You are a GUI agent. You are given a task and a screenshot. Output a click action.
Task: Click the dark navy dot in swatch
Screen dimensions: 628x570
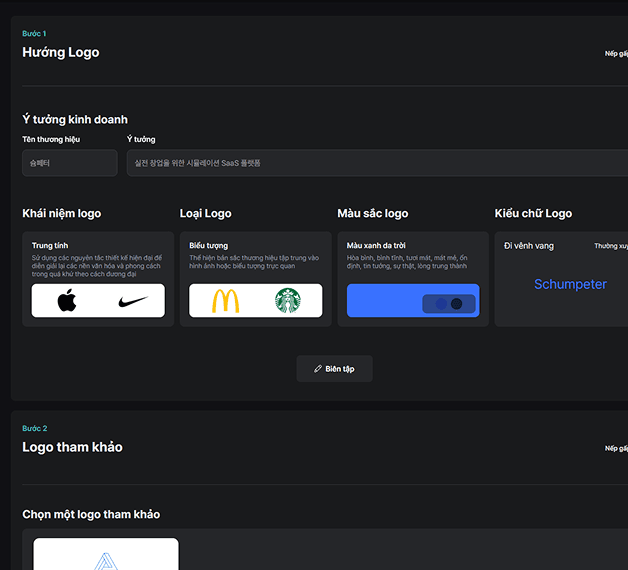click(457, 304)
